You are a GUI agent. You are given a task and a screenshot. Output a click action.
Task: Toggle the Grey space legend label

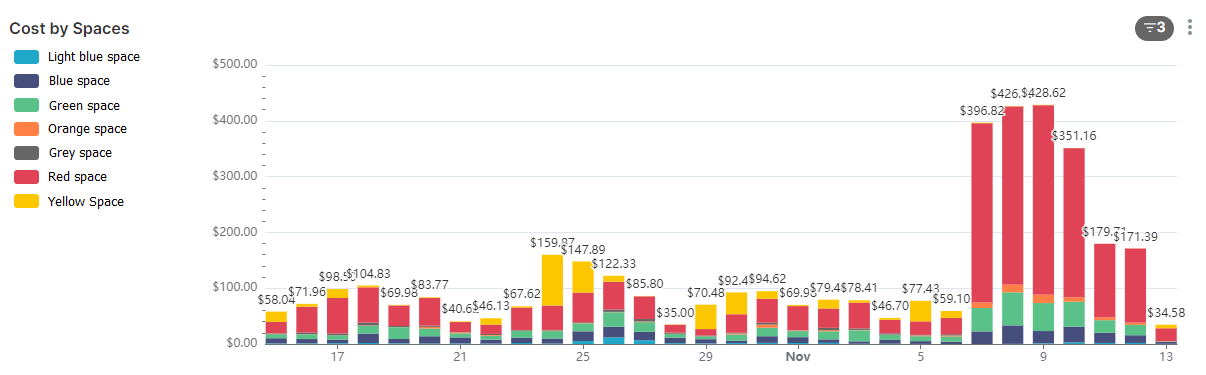tap(80, 153)
